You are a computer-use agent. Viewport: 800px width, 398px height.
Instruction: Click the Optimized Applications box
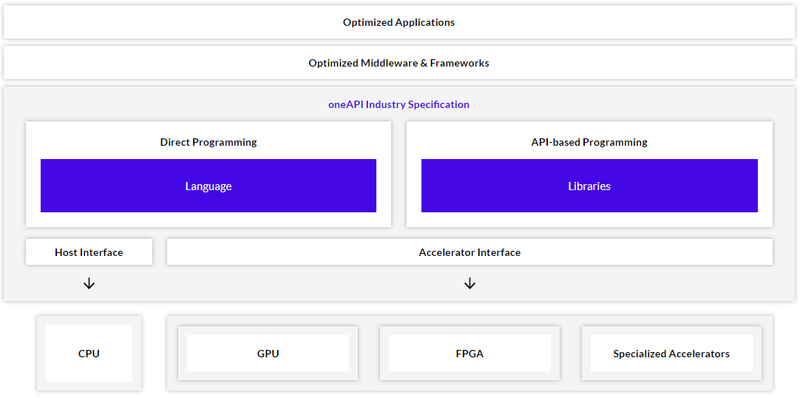click(398, 22)
